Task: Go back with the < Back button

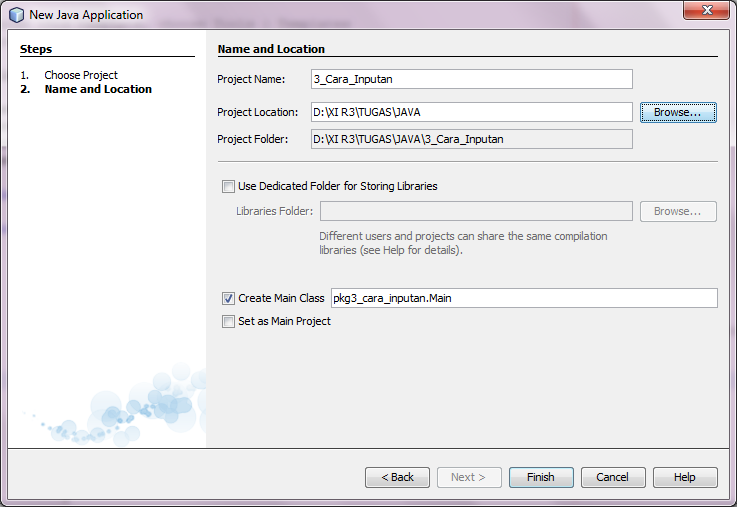Action: click(x=397, y=477)
